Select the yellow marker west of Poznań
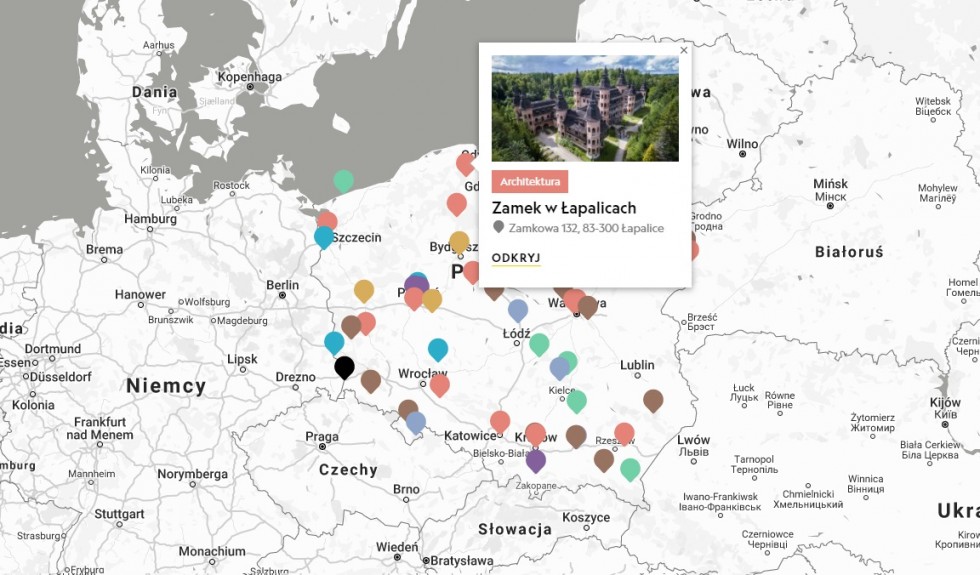 pos(364,290)
